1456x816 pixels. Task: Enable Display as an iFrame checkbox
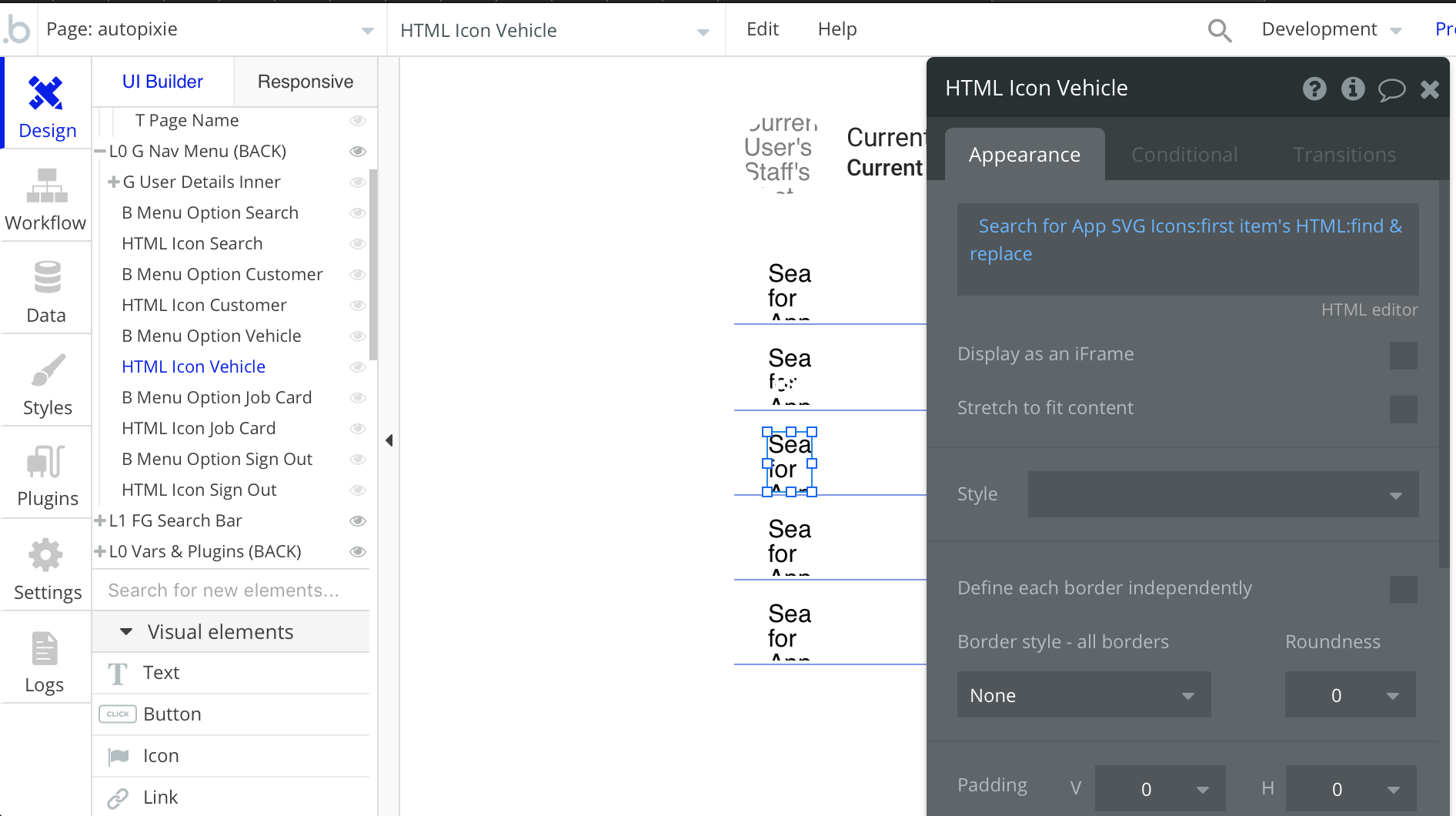1403,355
